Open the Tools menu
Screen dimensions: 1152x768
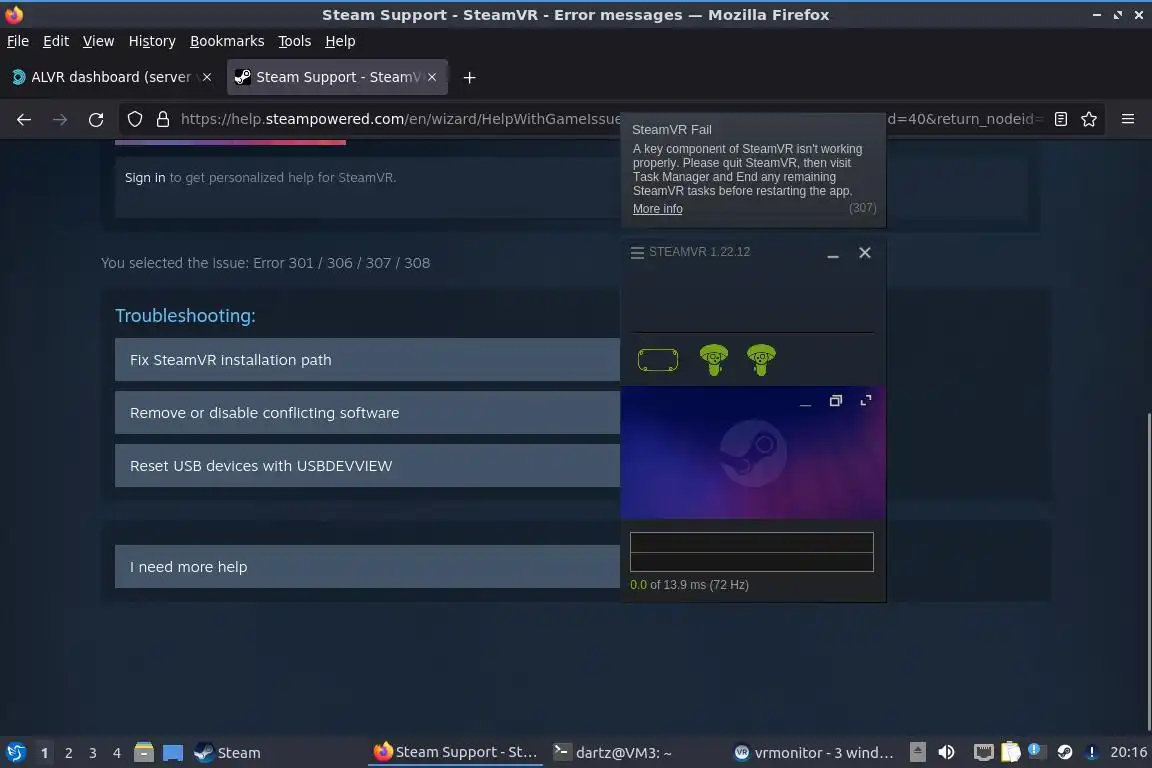point(295,41)
